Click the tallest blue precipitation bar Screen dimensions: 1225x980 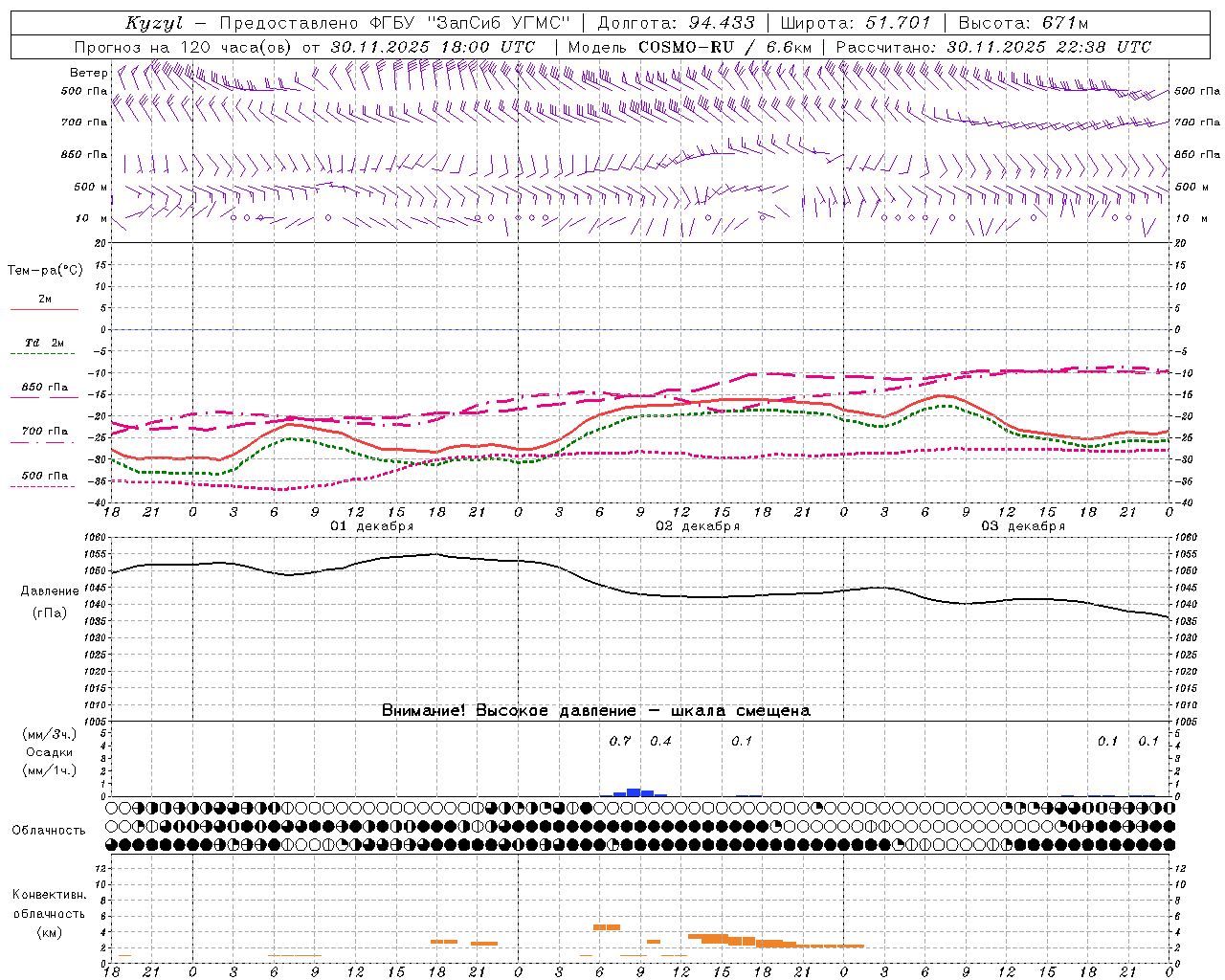click(x=634, y=792)
